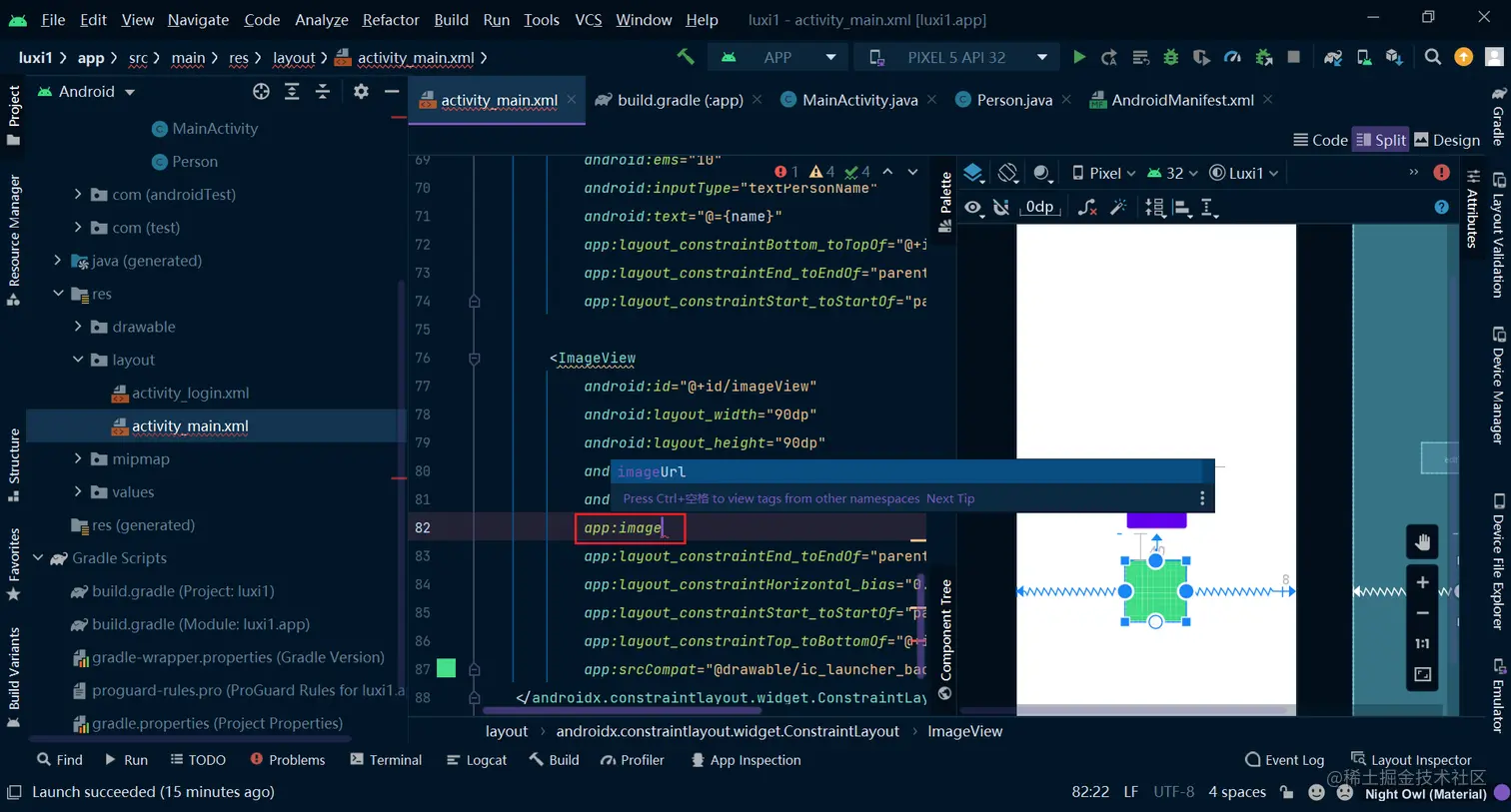Image resolution: width=1511 pixels, height=812 pixels.
Task: Collapse the layout folder
Action: point(78,360)
